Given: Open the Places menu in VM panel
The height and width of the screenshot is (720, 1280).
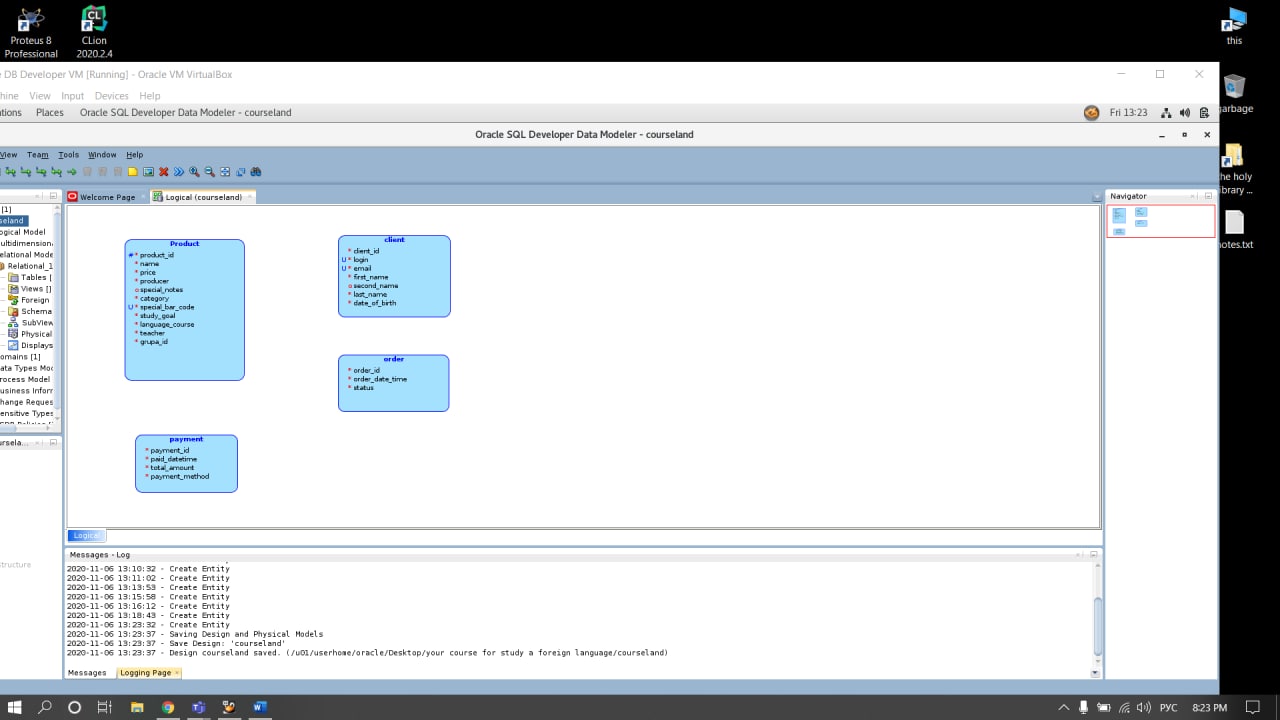Looking at the screenshot, I should (49, 113).
